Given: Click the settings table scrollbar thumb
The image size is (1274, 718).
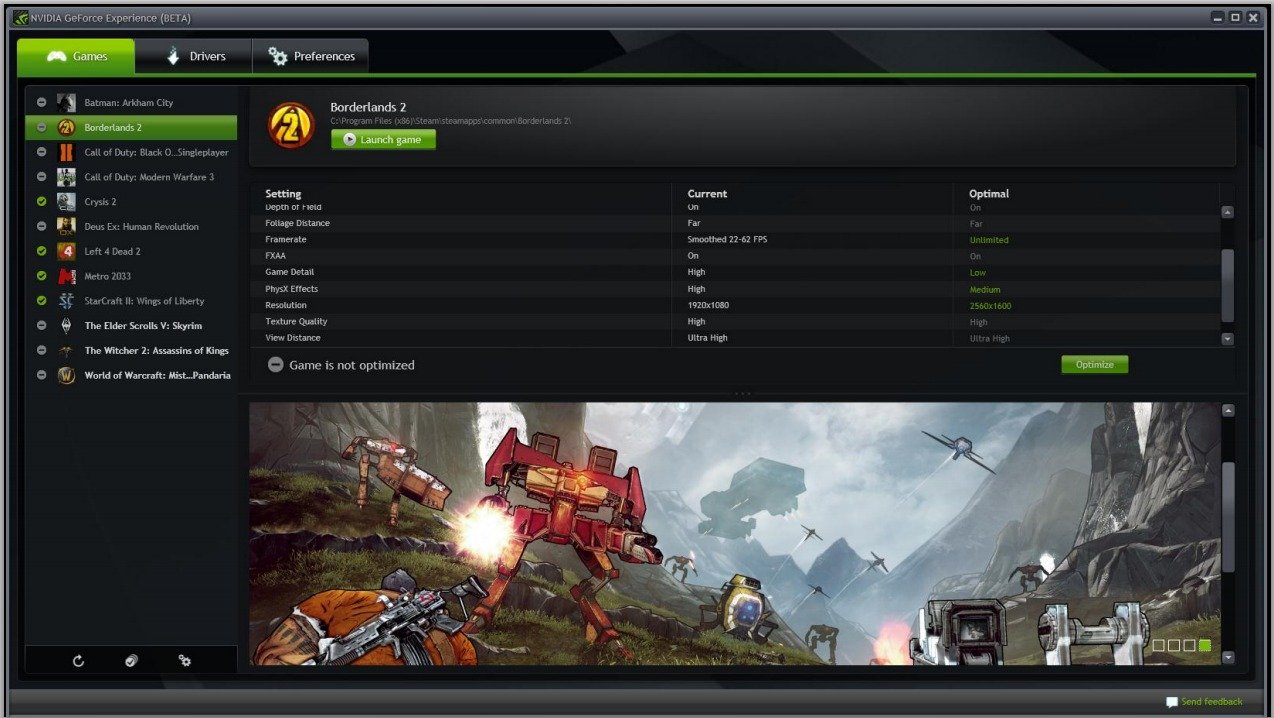Looking at the screenshot, I should [x=1228, y=286].
